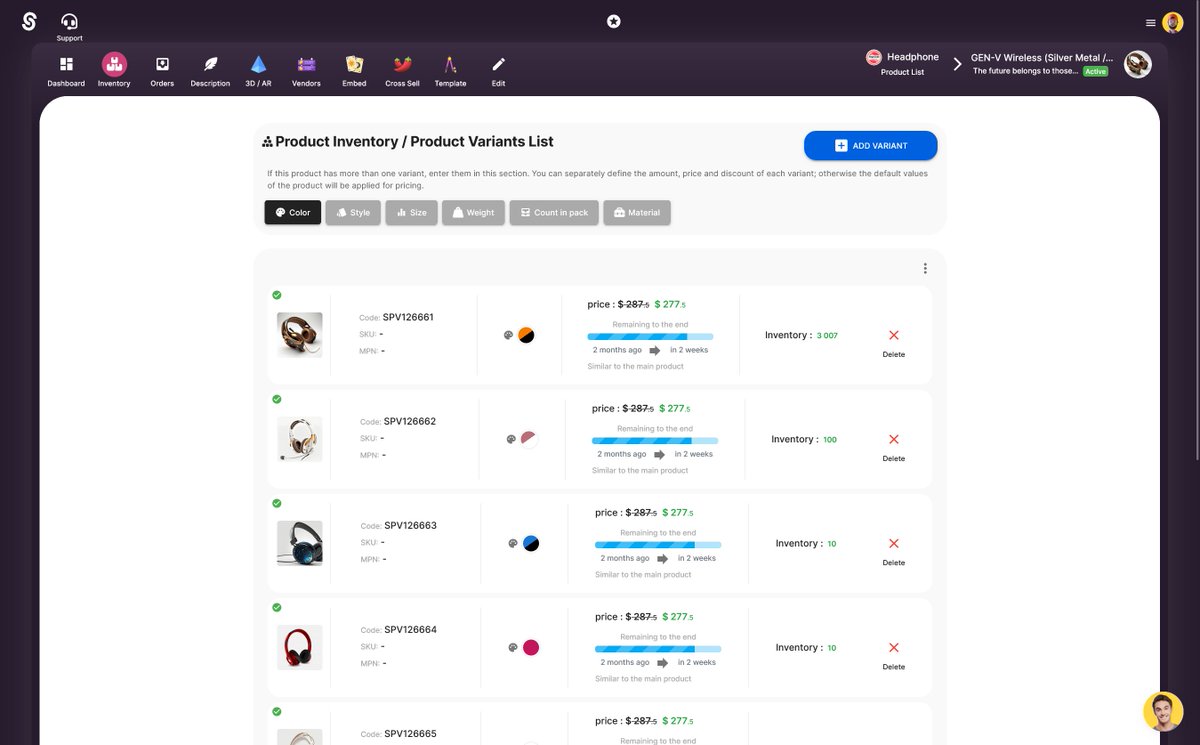Open the user avatar at top right
This screenshot has width=1200, height=745.
[x=1172, y=22]
